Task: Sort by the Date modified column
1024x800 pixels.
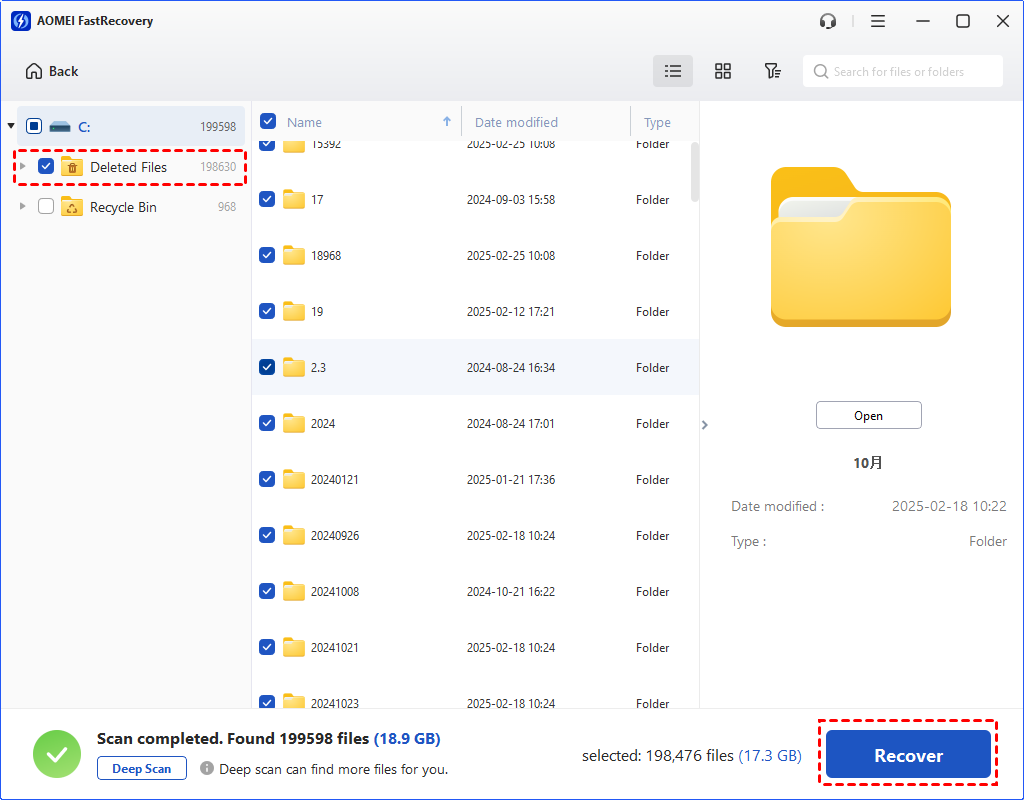Action: coord(516,122)
